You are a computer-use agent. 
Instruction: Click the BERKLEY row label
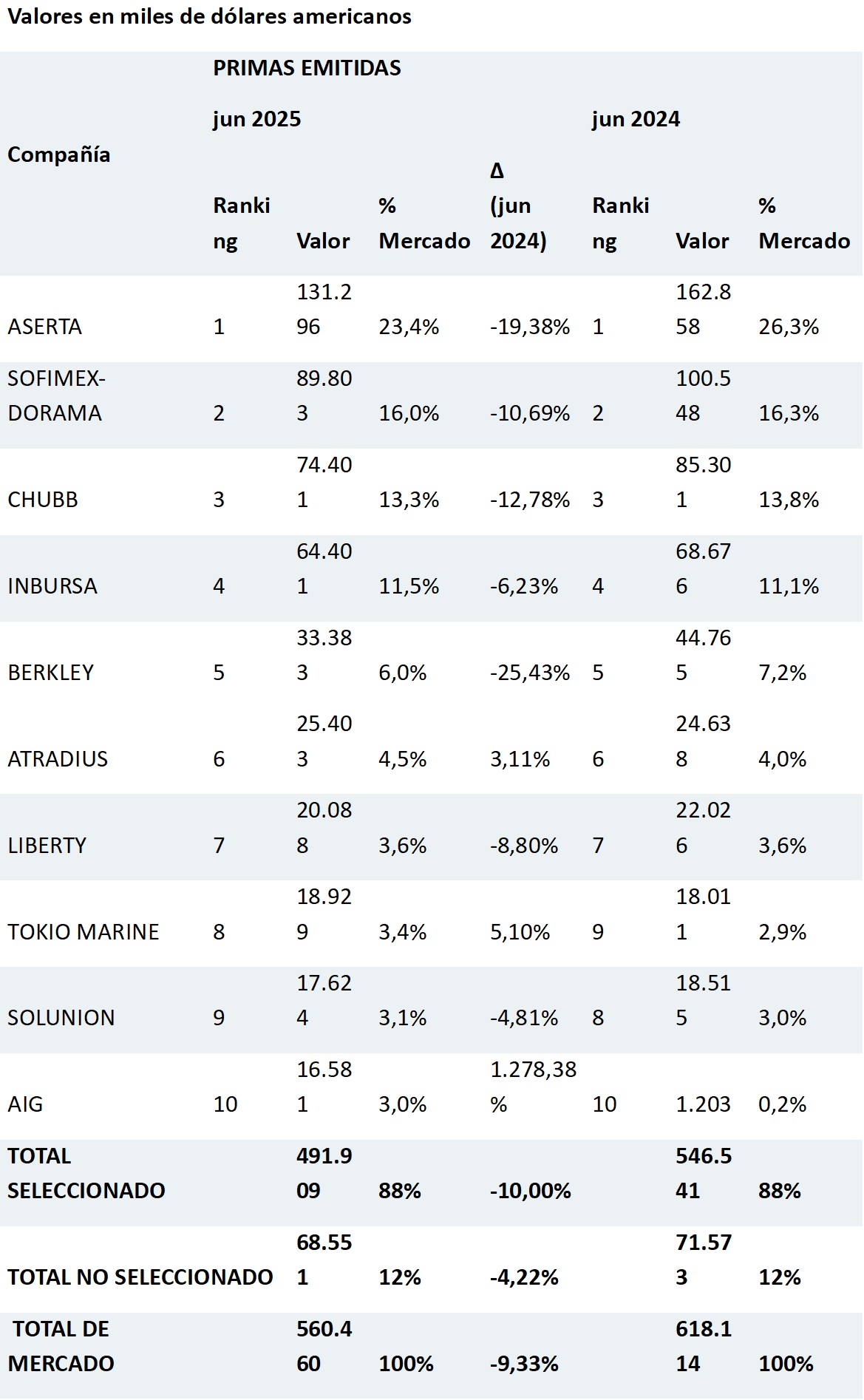point(51,673)
